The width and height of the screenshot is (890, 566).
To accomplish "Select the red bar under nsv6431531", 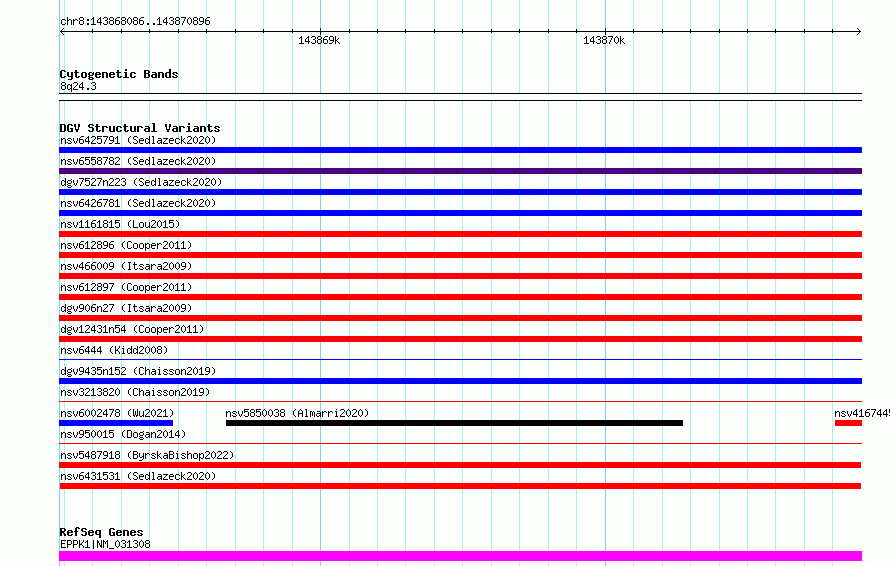I will click(x=460, y=486).
